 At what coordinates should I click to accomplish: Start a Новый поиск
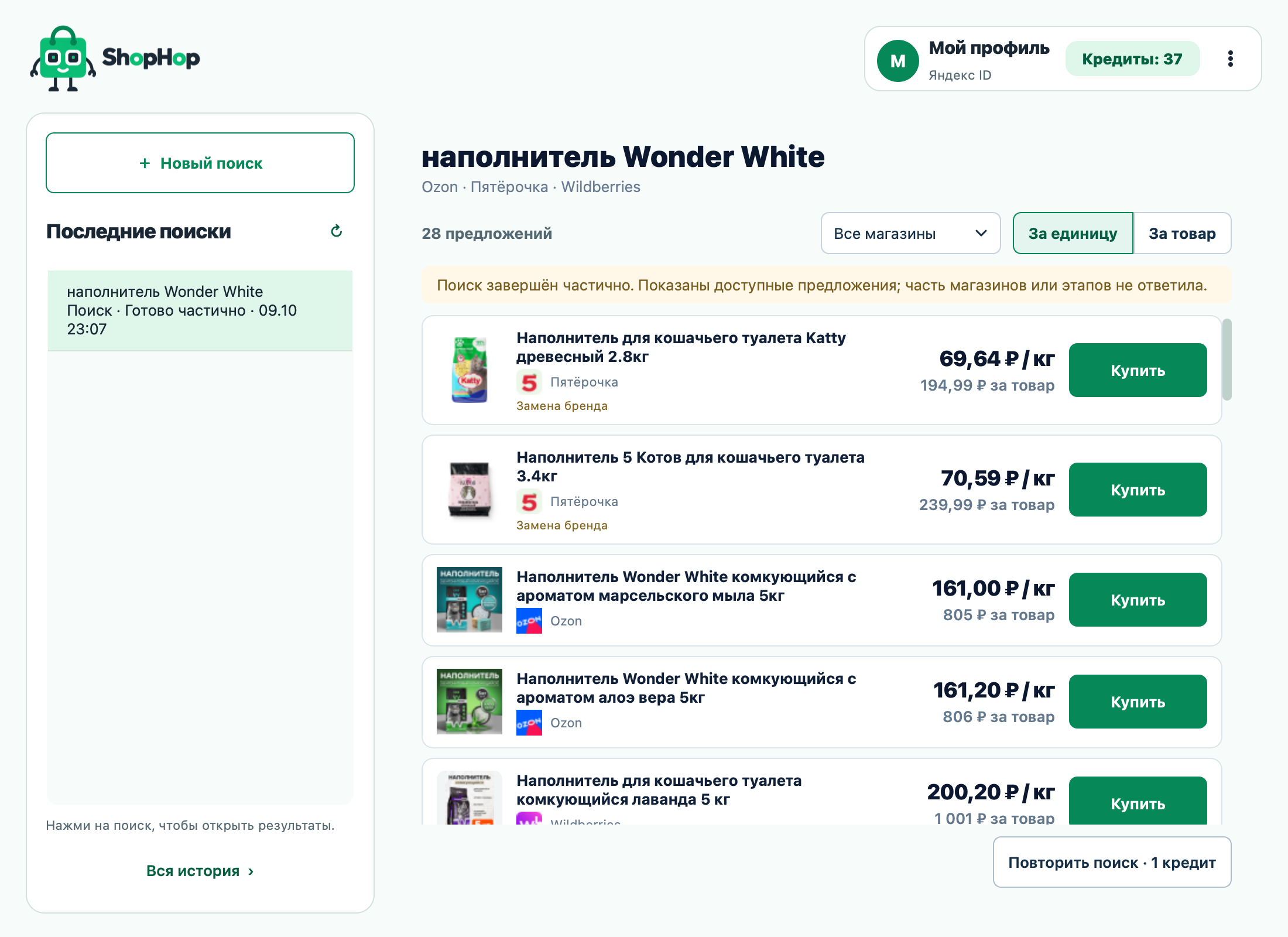coord(200,163)
